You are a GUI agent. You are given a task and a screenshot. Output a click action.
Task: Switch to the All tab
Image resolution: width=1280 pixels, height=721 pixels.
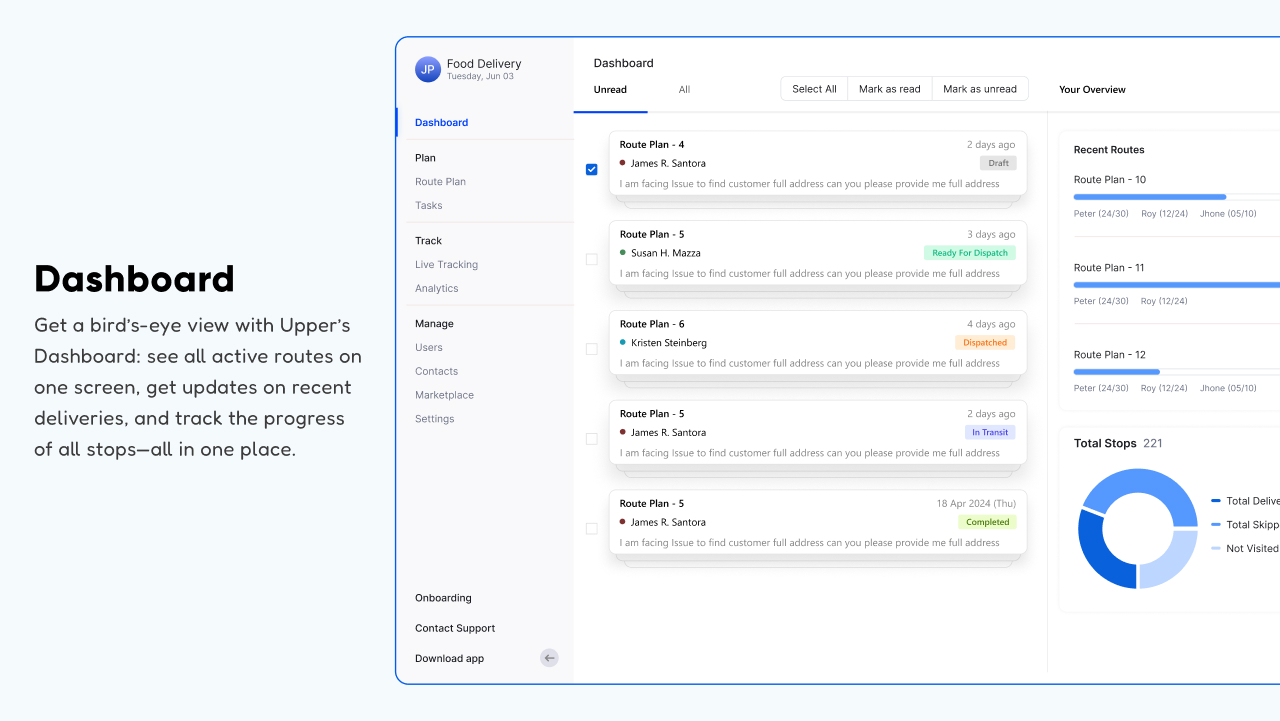coord(684,89)
